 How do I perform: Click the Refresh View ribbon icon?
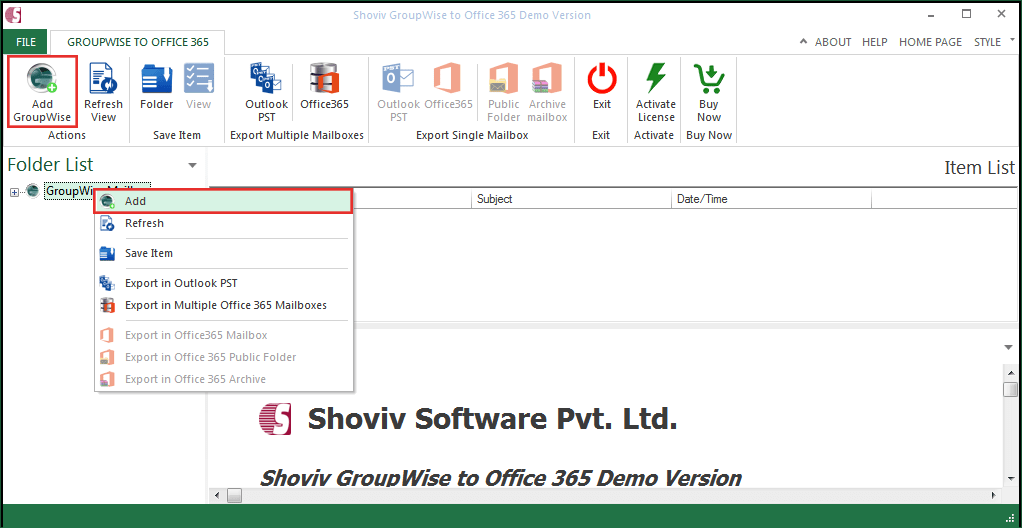[x=103, y=92]
